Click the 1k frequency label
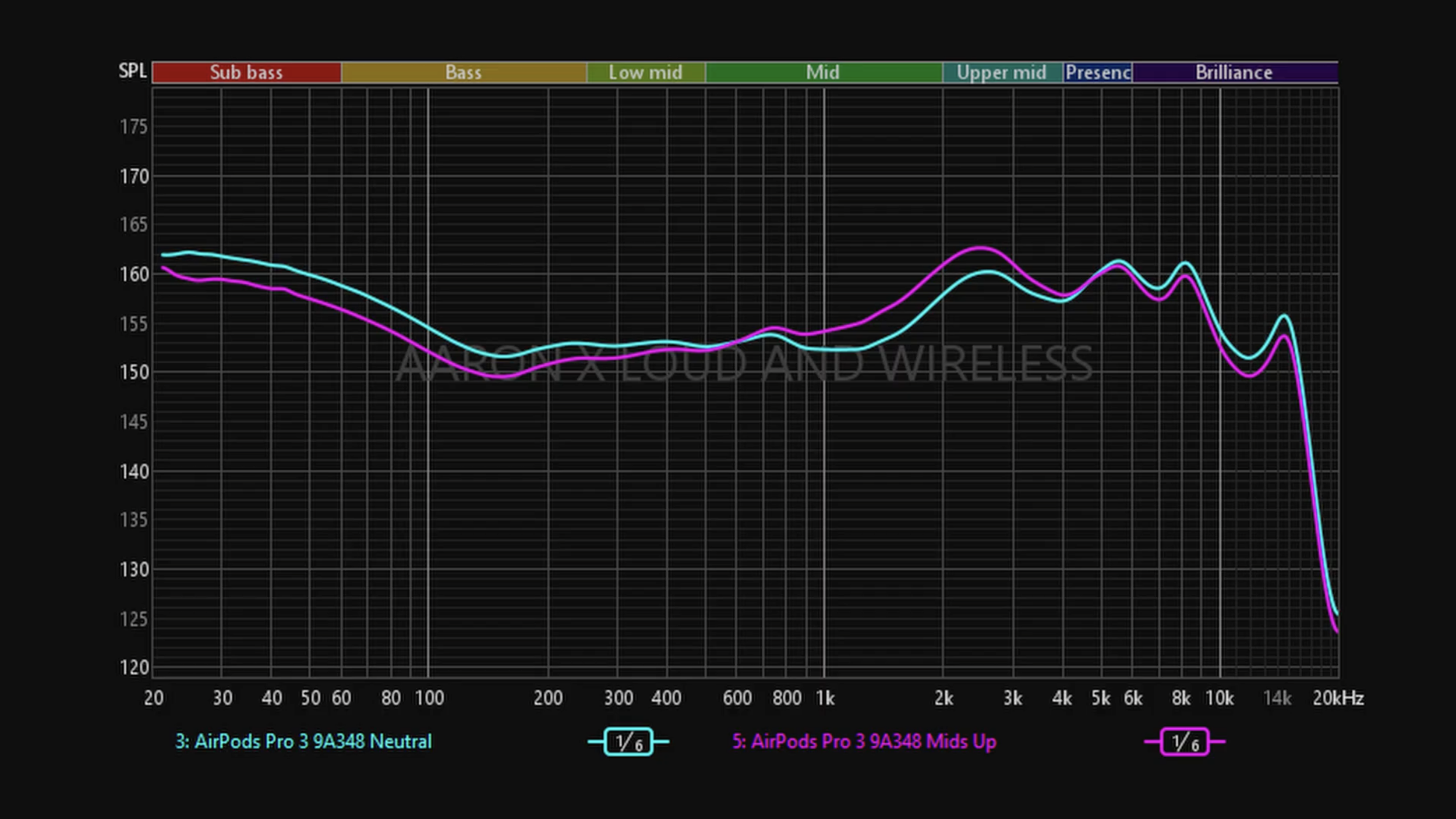Screen dimensions: 1456x819 tap(825, 698)
